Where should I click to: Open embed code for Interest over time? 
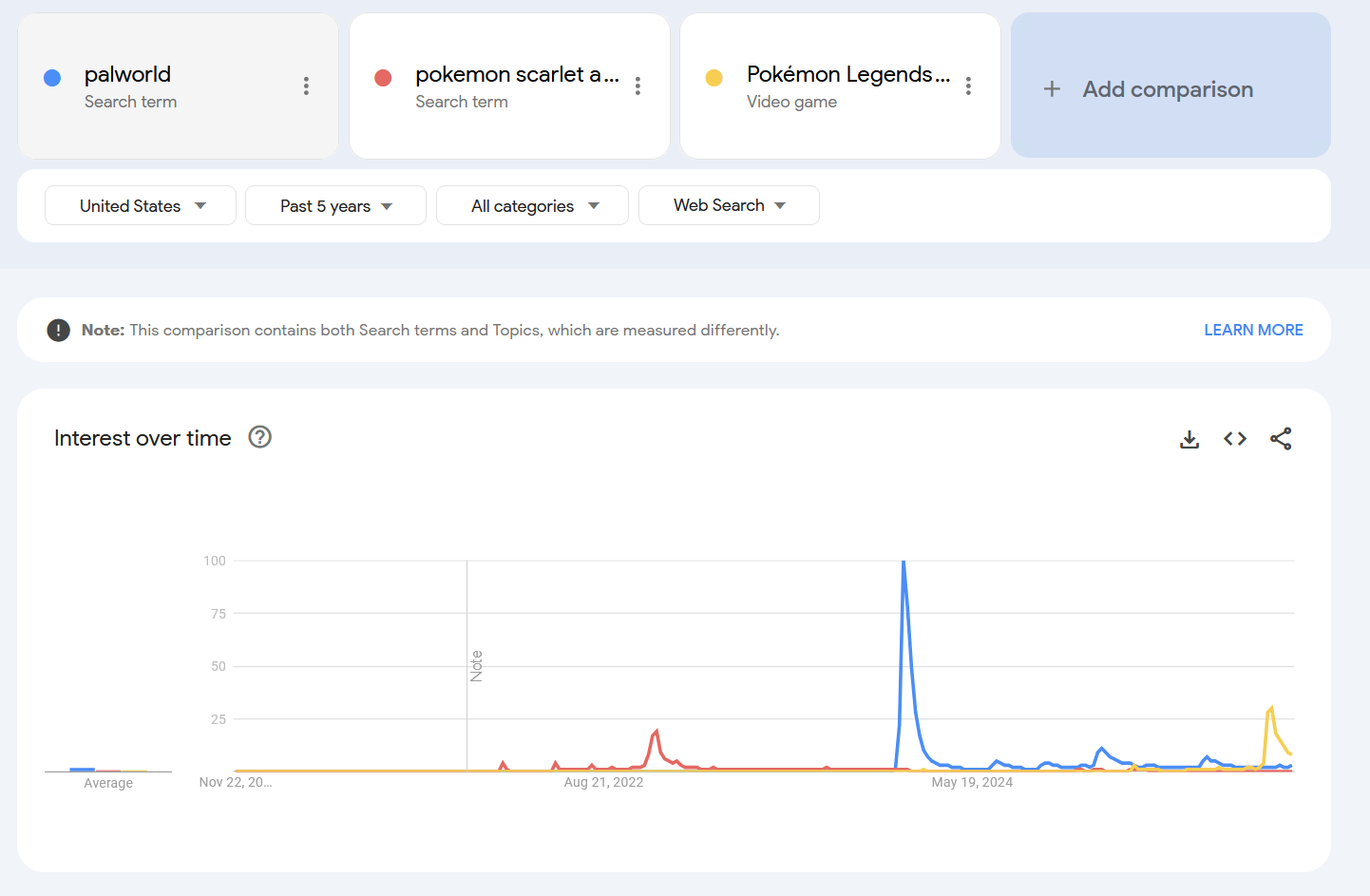point(1235,439)
